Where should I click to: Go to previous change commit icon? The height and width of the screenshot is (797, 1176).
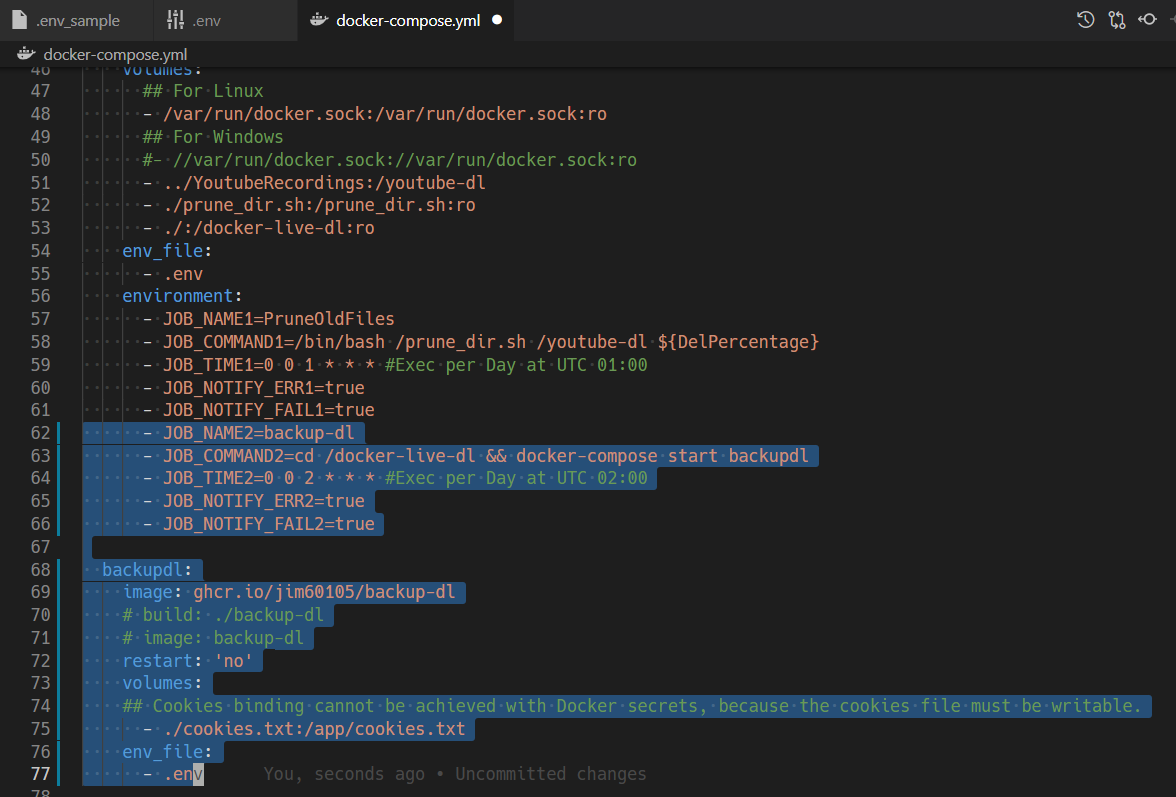click(1147, 20)
